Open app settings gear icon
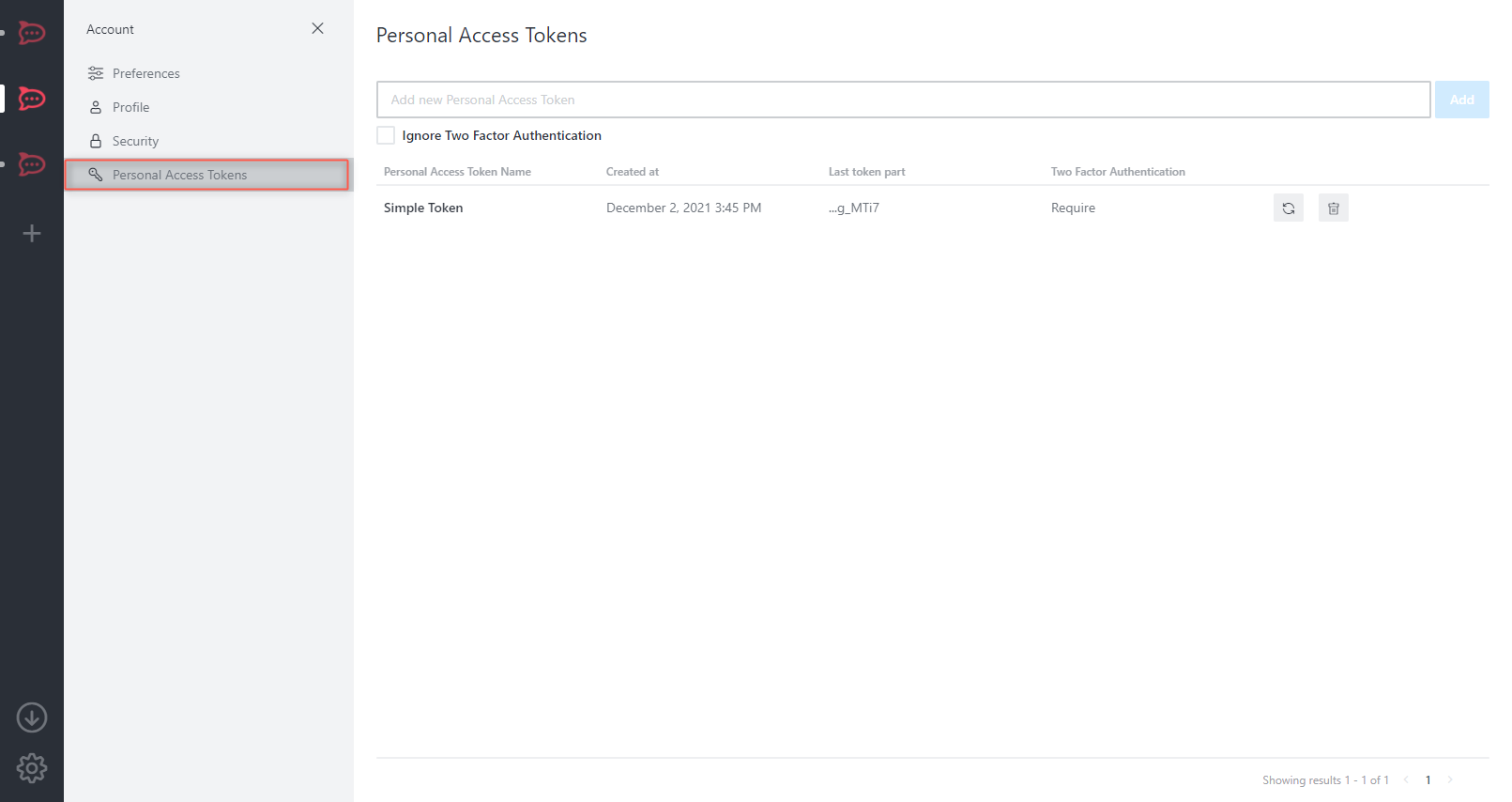Screen dimensions: 1512x802 (x=32, y=768)
